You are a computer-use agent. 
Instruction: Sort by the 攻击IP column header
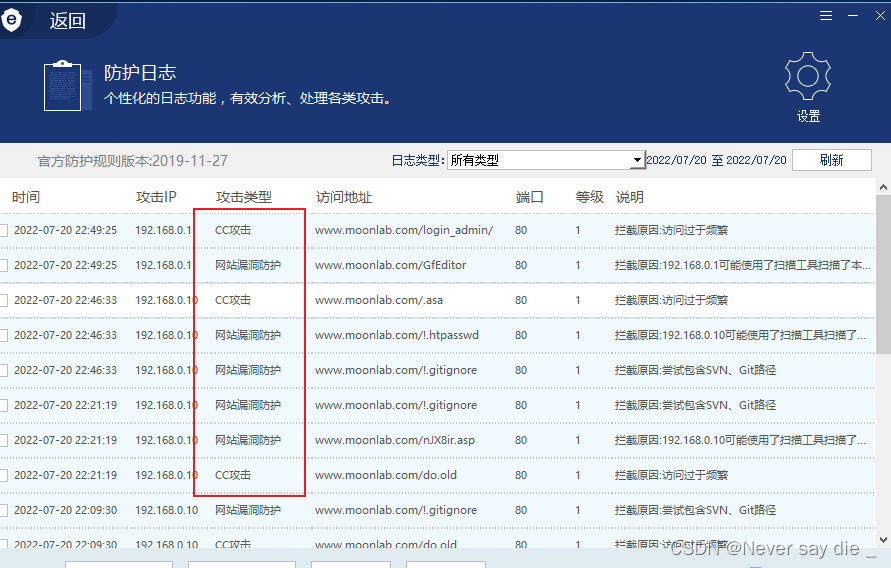(x=156, y=197)
